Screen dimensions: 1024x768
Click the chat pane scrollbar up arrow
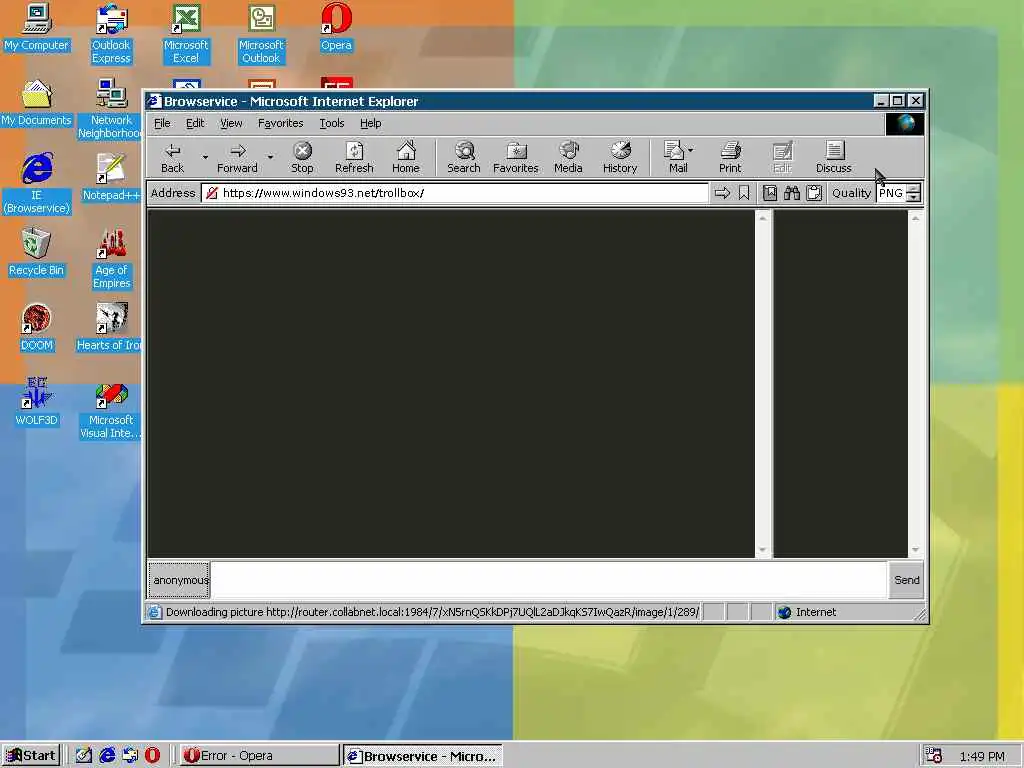[763, 218]
